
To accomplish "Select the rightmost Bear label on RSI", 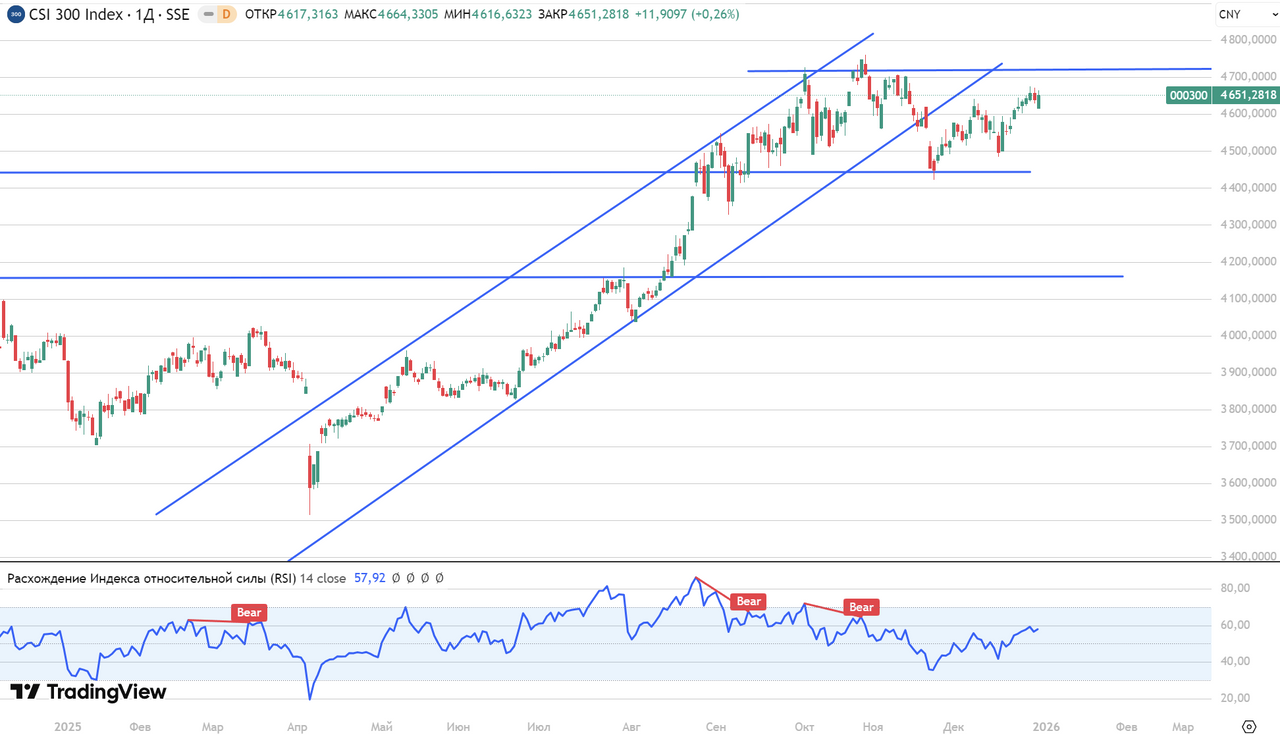I will [861, 606].
